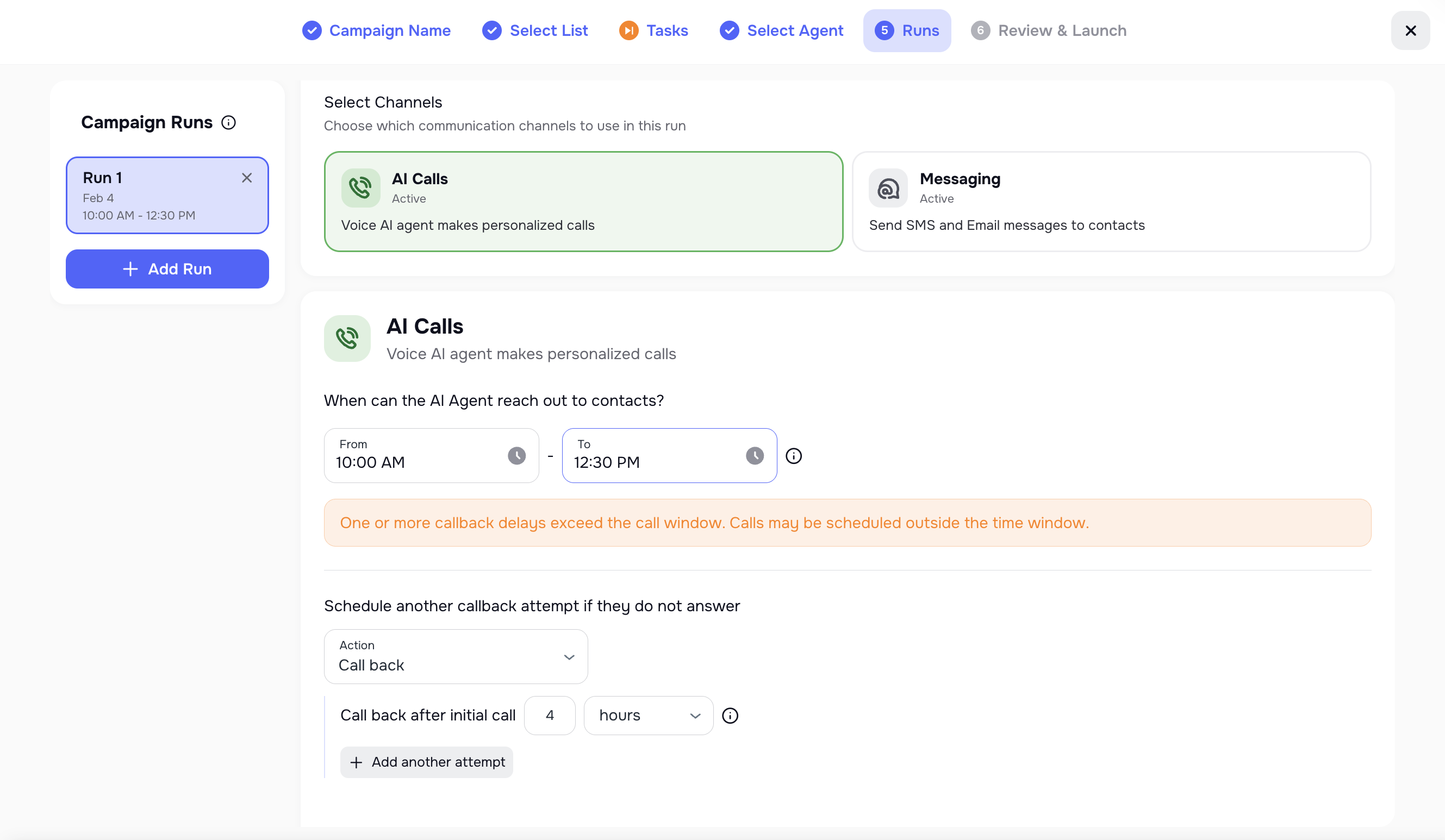Click Add another attempt button

[x=427, y=762]
